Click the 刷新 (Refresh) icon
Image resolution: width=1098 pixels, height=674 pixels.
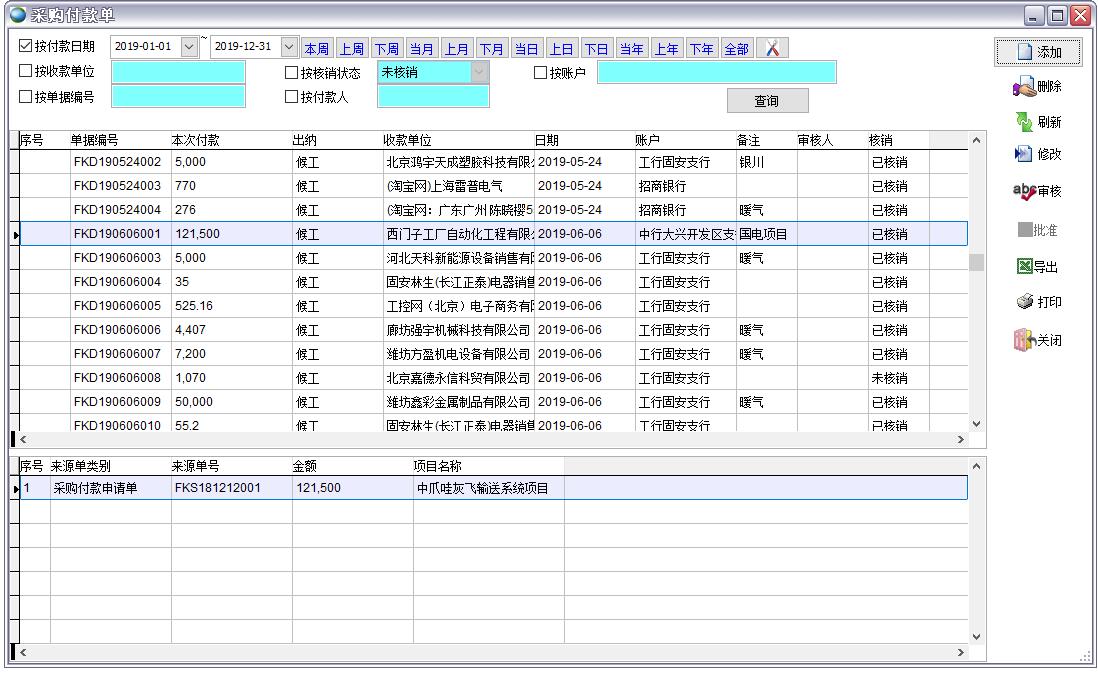[1025, 122]
